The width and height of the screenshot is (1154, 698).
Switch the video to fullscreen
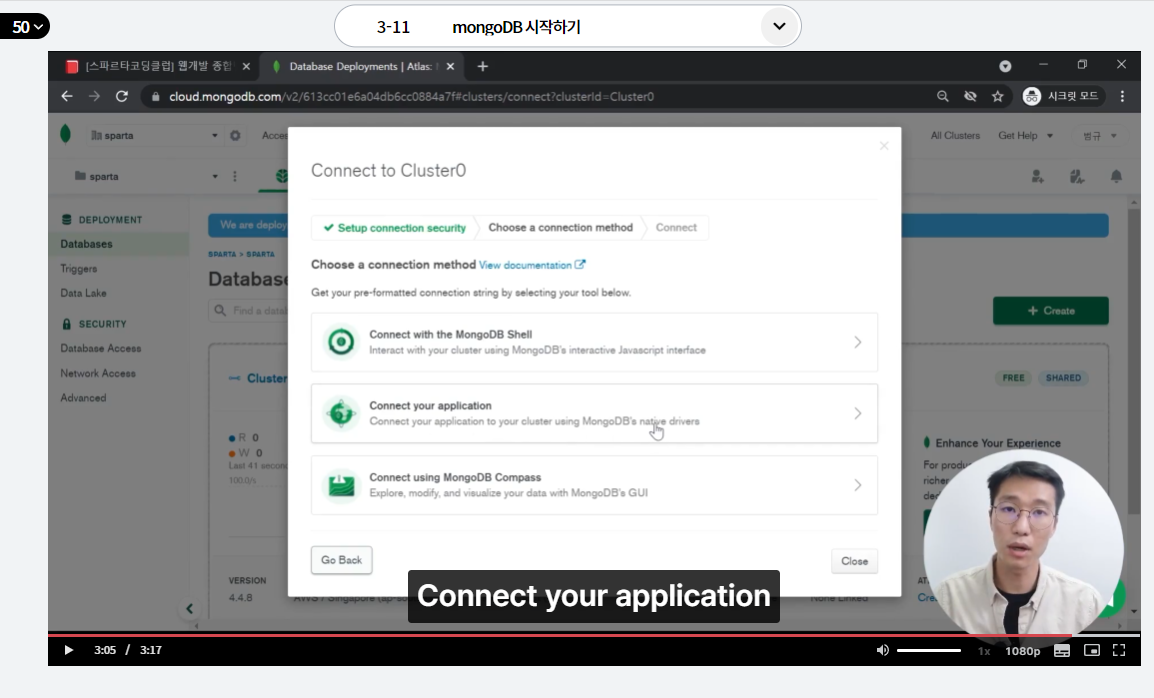pyautogui.click(x=1119, y=650)
